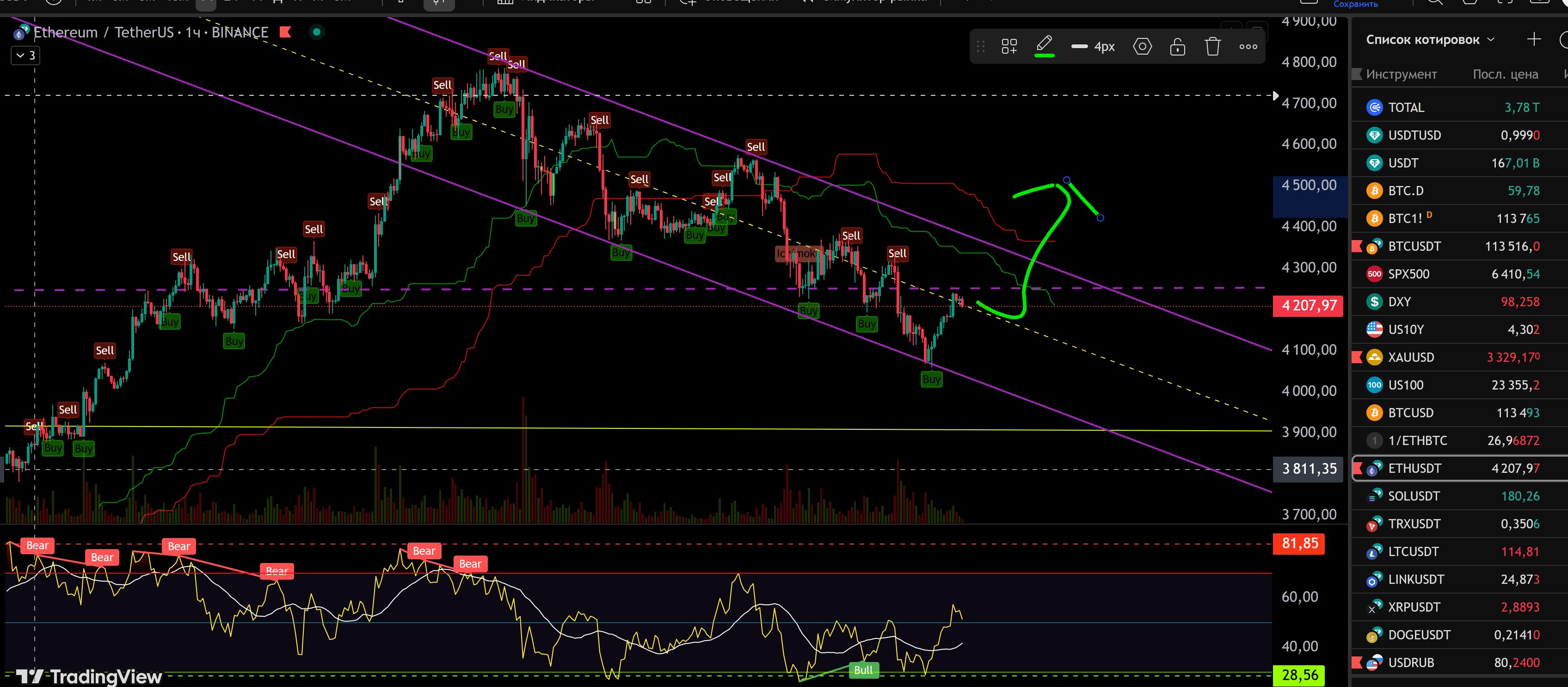Open the drawing templates icon in floating toolbar

pyautogui.click(x=1008, y=46)
